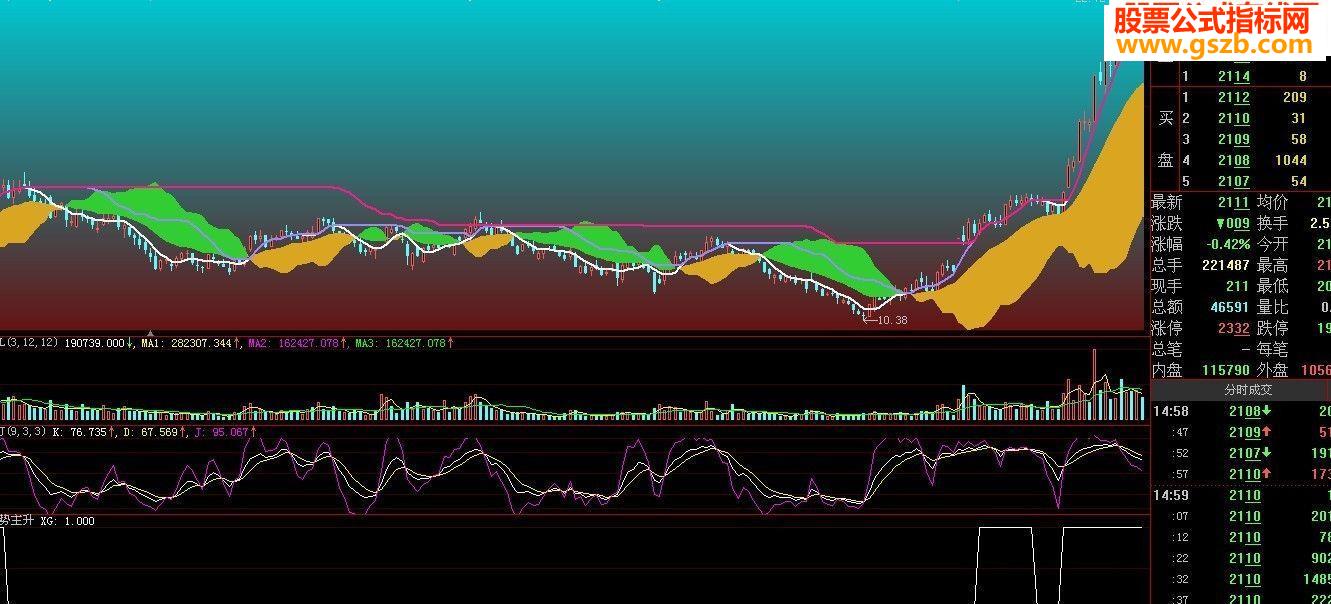Screen dimensions: 1331x604
Task: Click the :47 trade row price 2109
Action: tap(1244, 432)
